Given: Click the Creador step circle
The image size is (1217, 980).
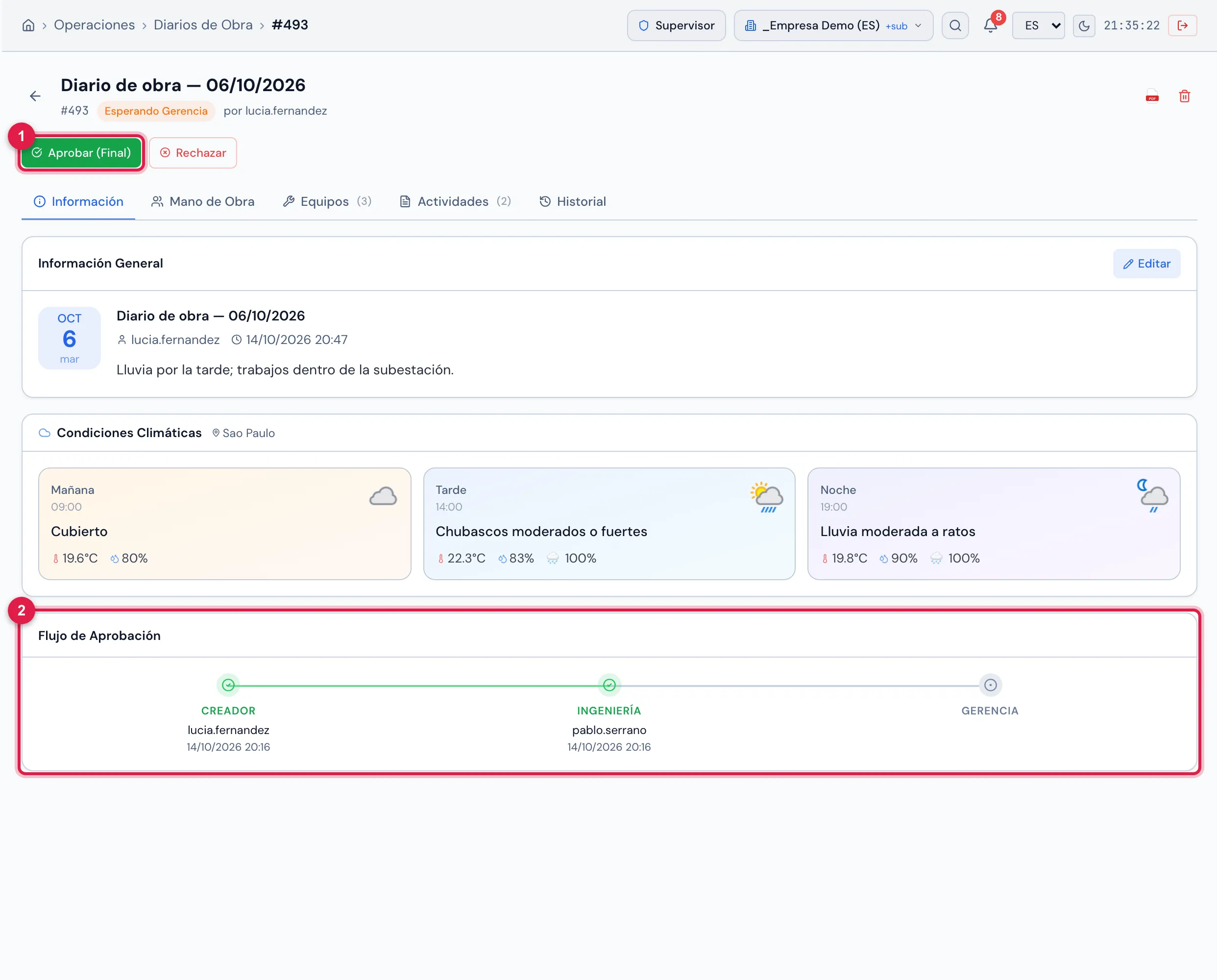Looking at the screenshot, I should pos(228,685).
